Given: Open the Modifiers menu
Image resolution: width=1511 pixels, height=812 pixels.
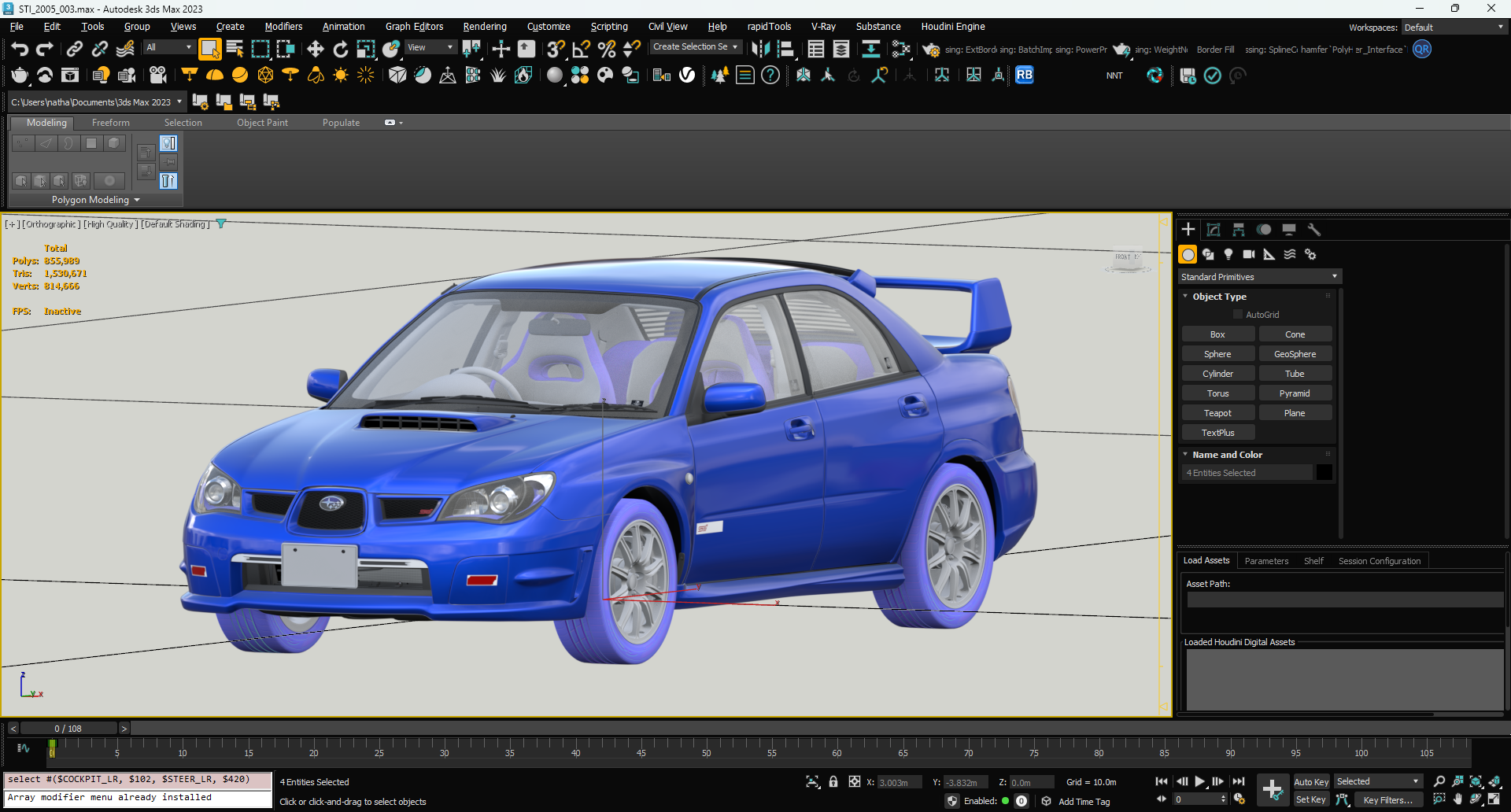Looking at the screenshot, I should point(283,27).
